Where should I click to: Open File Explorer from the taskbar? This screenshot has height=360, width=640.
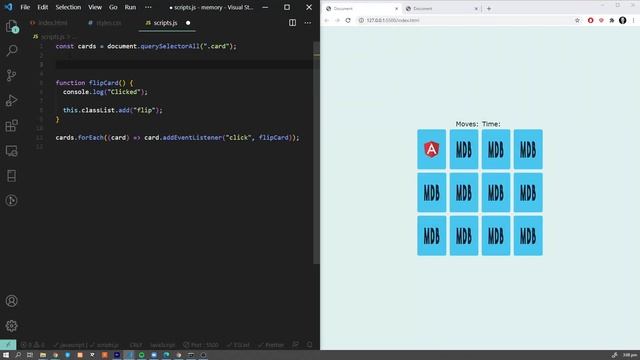pos(42,355)
